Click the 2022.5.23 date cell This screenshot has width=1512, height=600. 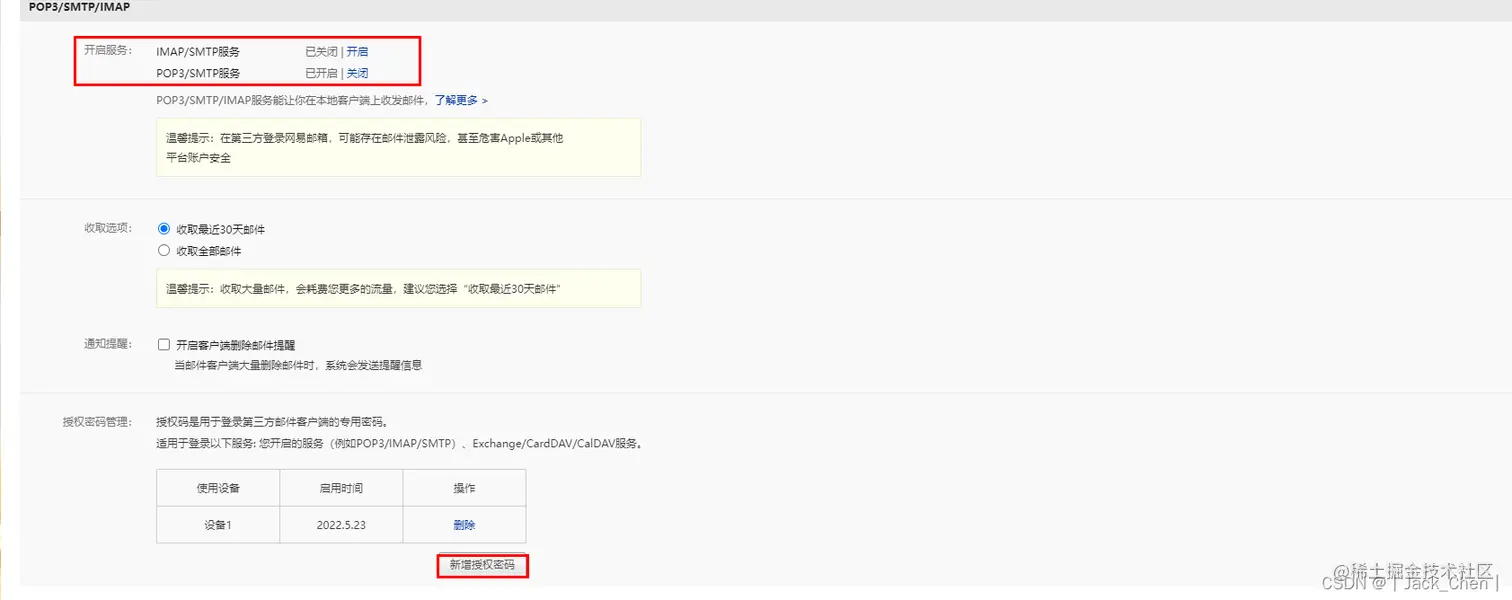point(341,525)
